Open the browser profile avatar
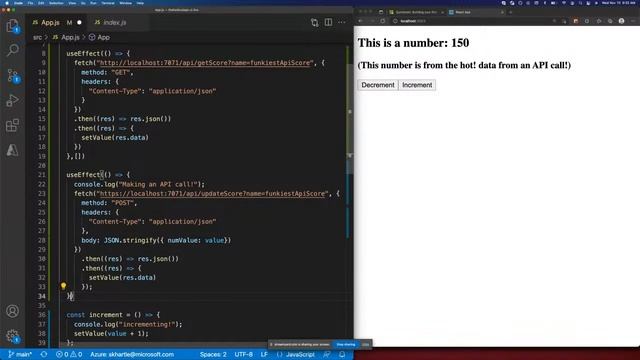 point(621,21)
